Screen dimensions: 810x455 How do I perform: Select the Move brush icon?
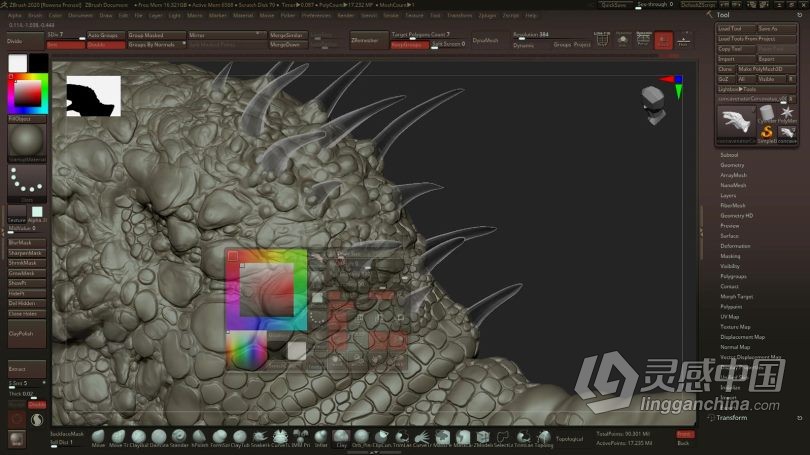click(x=98, y=436)
